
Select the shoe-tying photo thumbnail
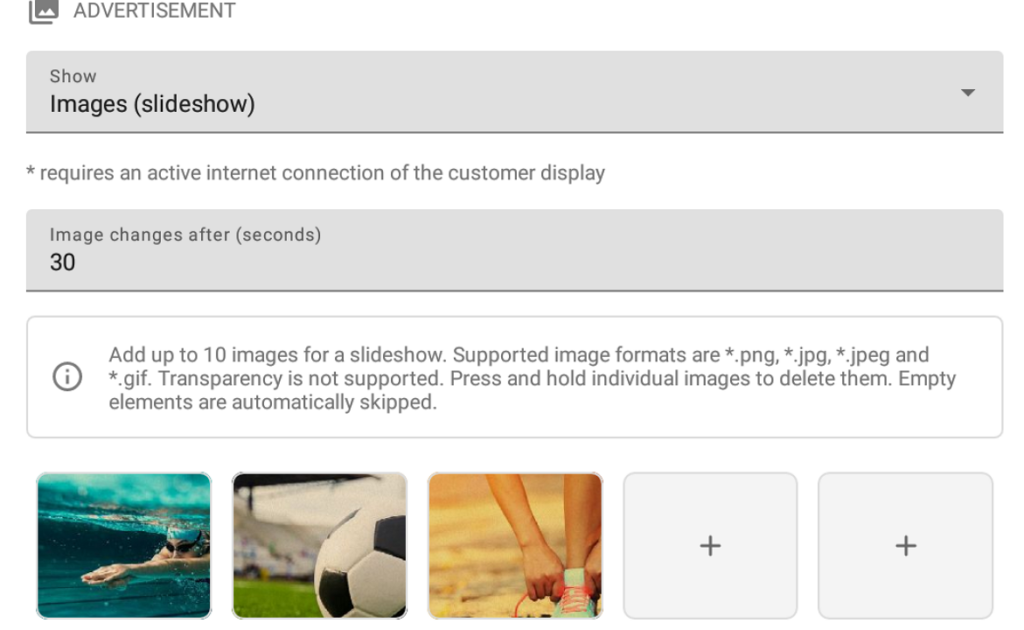tap(514, 545)
